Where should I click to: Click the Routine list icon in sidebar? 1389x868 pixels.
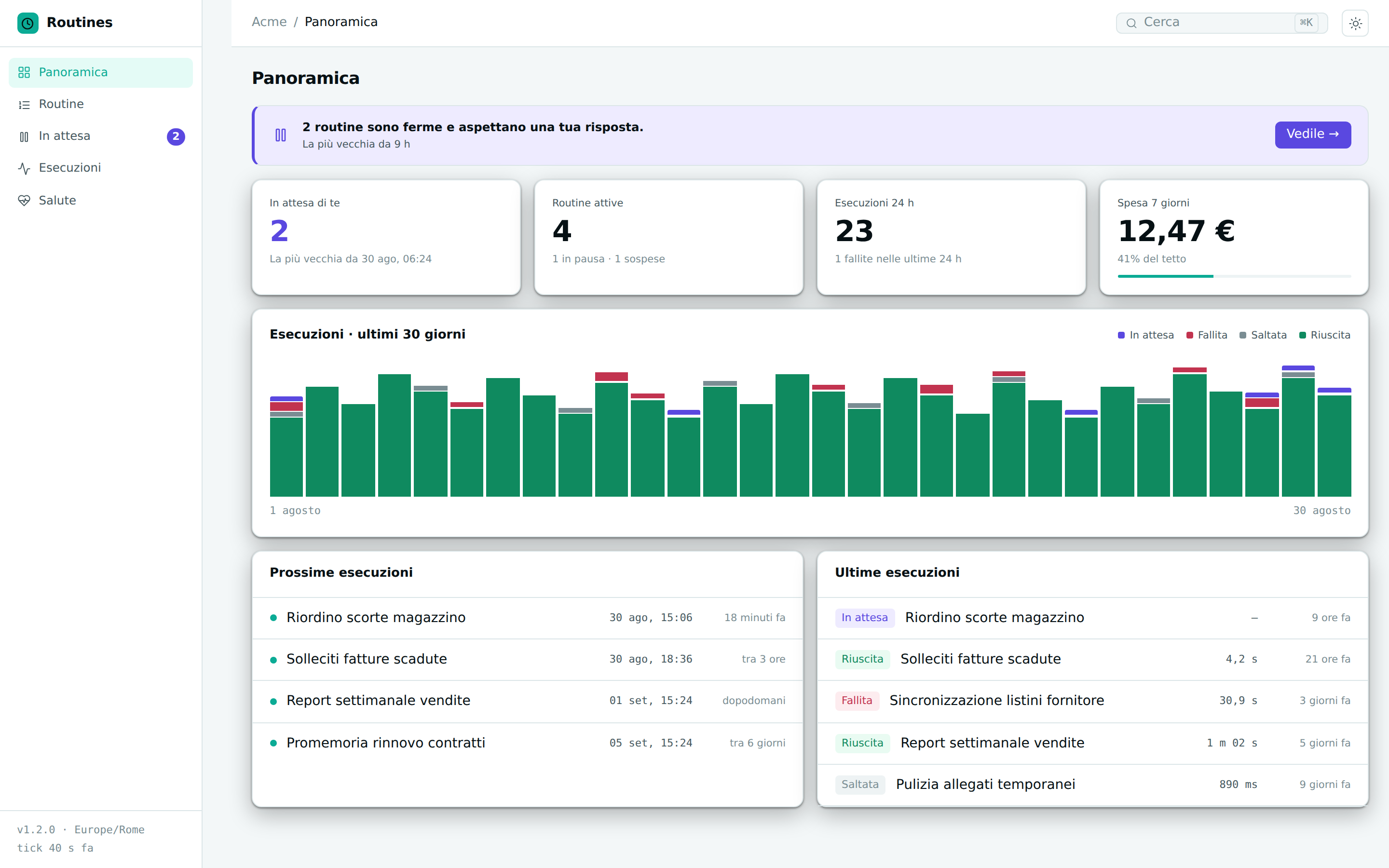pyautogui.click(x=24, y=105)
